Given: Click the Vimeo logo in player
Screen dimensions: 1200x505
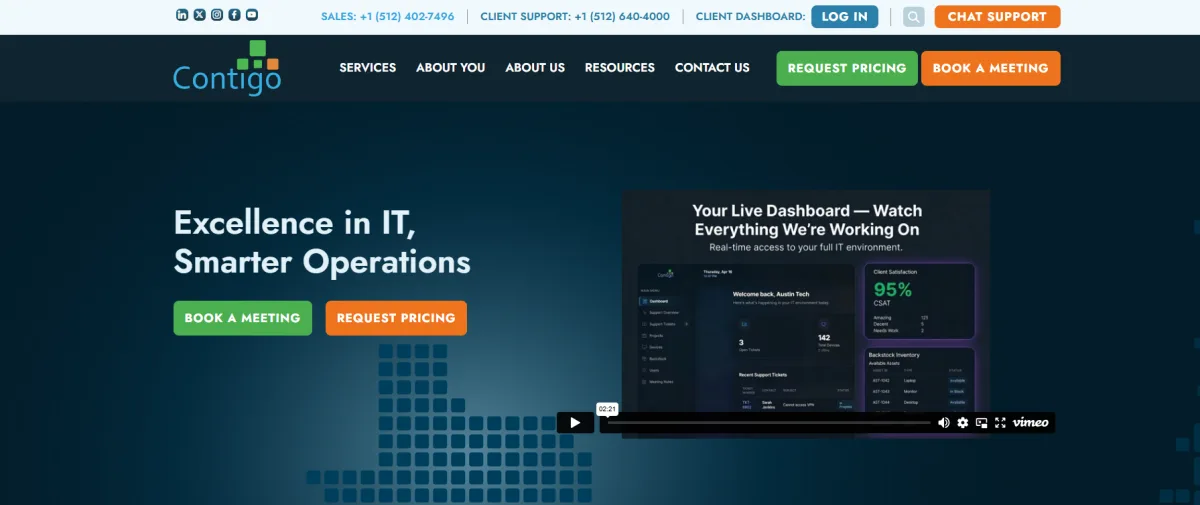Looking at the screenshot, I should pos(1030,423).
